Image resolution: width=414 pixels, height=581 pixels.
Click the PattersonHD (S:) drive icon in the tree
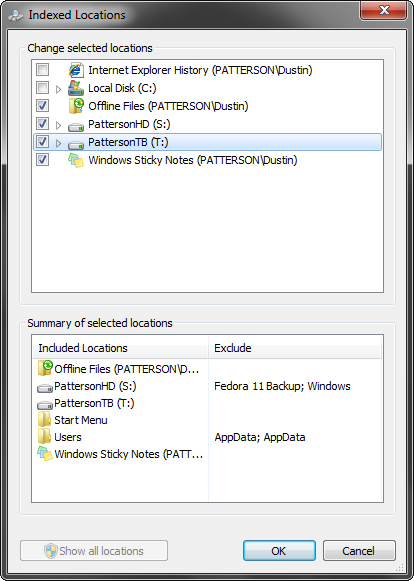[76, 126]
